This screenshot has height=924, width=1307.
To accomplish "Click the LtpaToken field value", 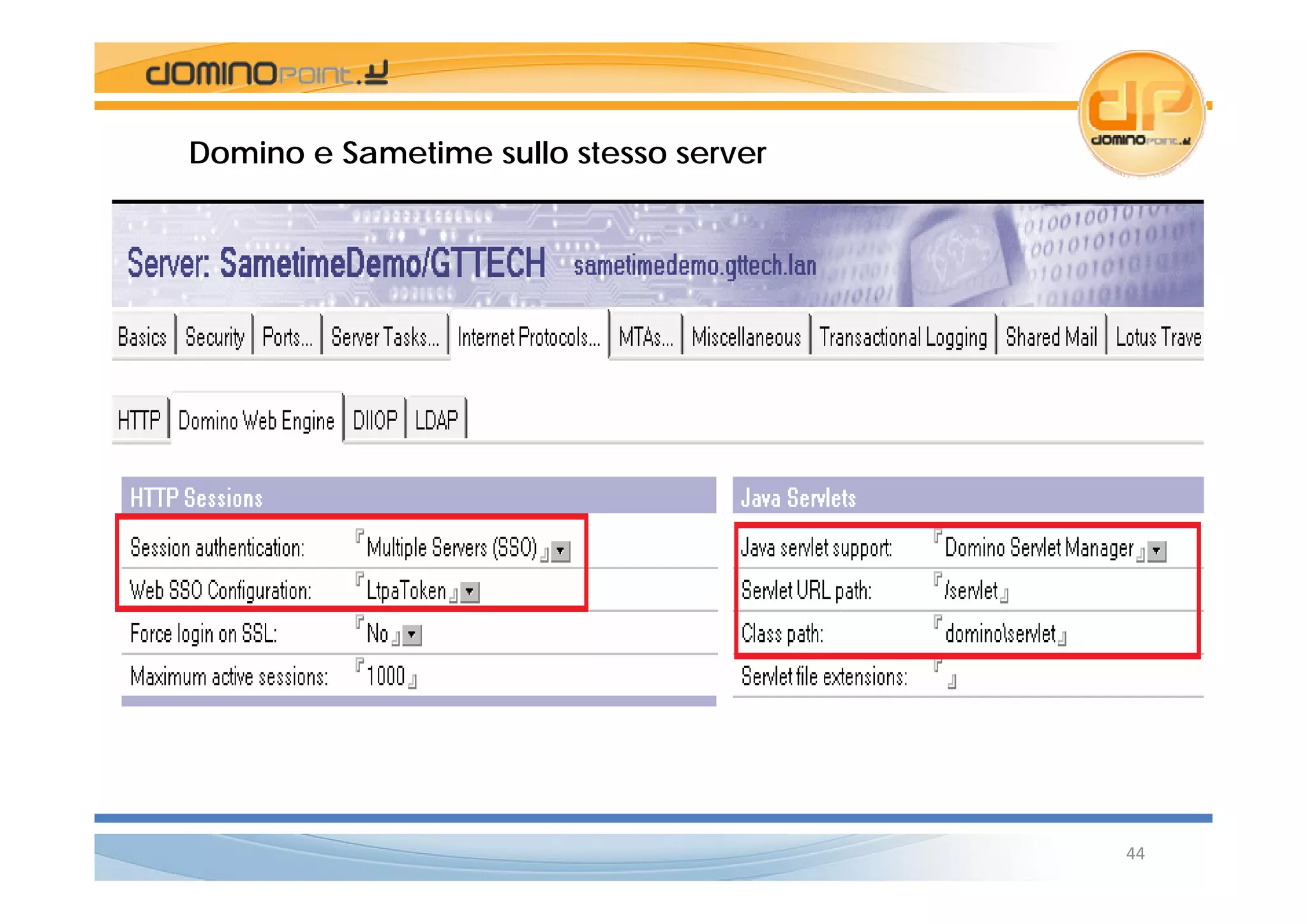I will (406, 591).
